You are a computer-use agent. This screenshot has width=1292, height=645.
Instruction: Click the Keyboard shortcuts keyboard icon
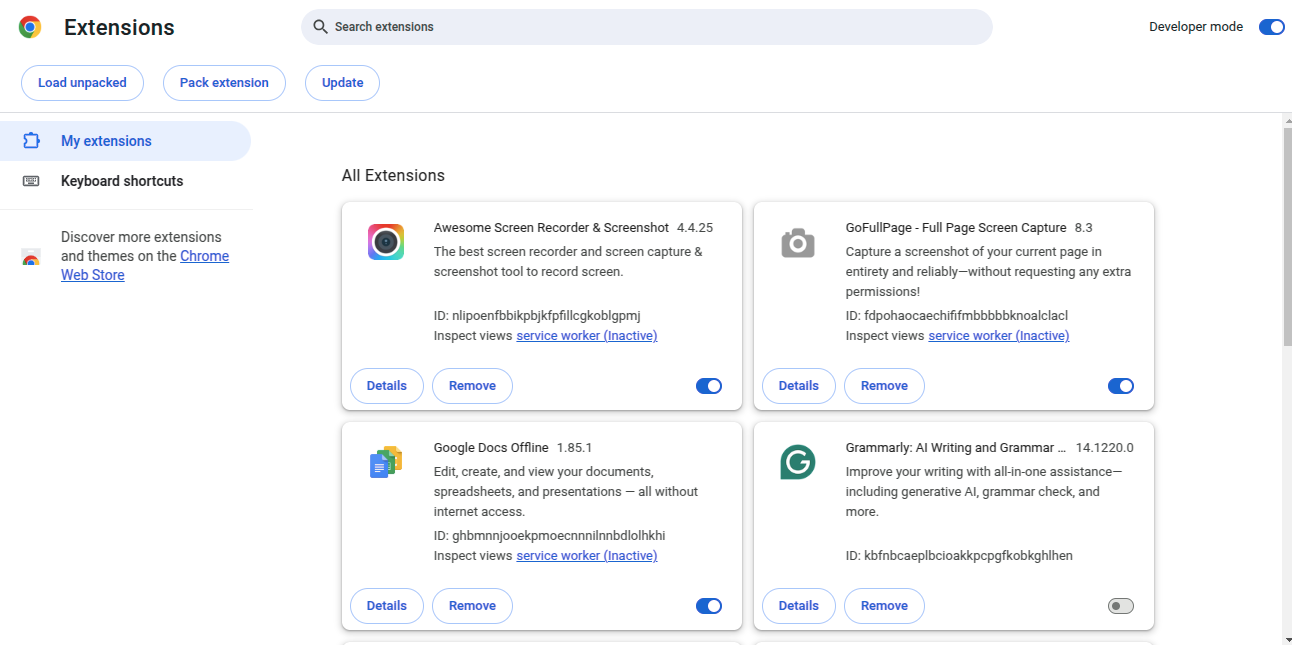pos(31,181)
